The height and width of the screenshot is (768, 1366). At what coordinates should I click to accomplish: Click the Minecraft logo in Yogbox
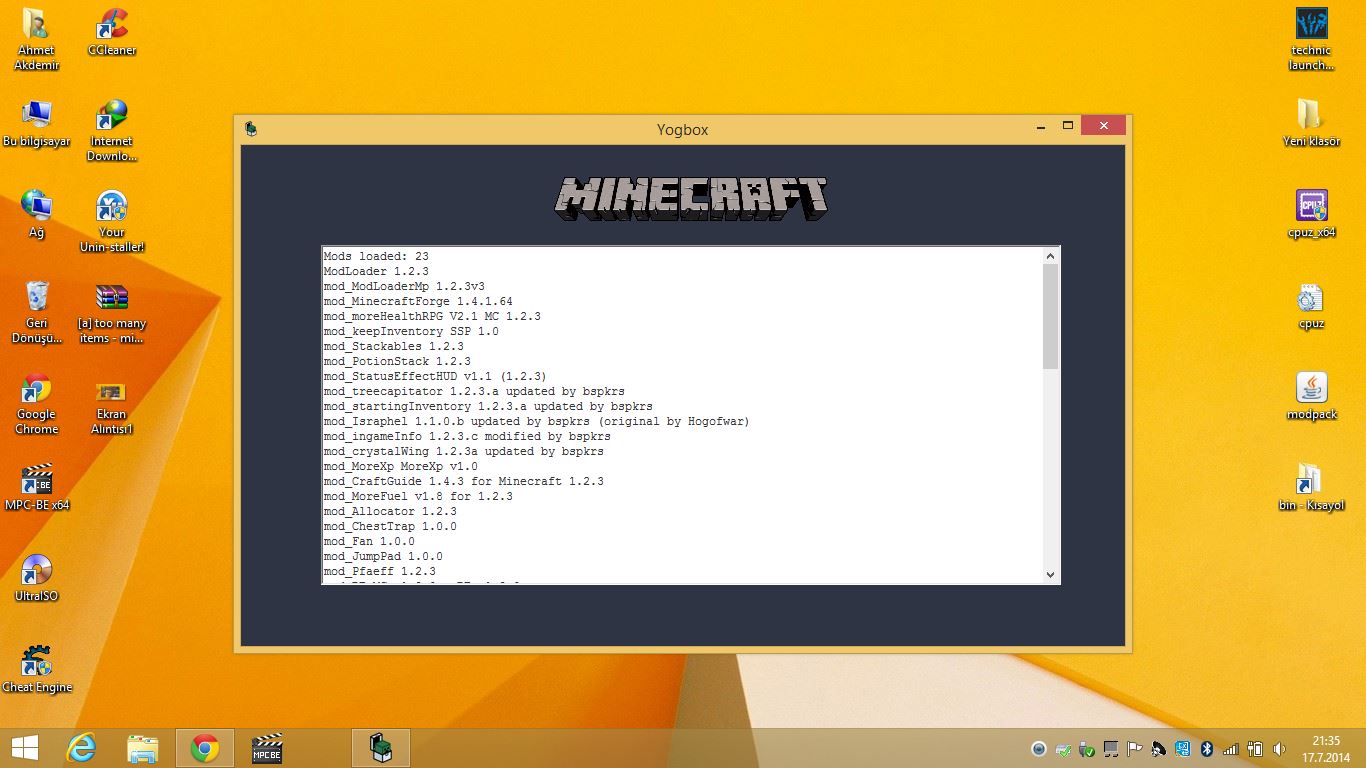[x=691, y=198]
